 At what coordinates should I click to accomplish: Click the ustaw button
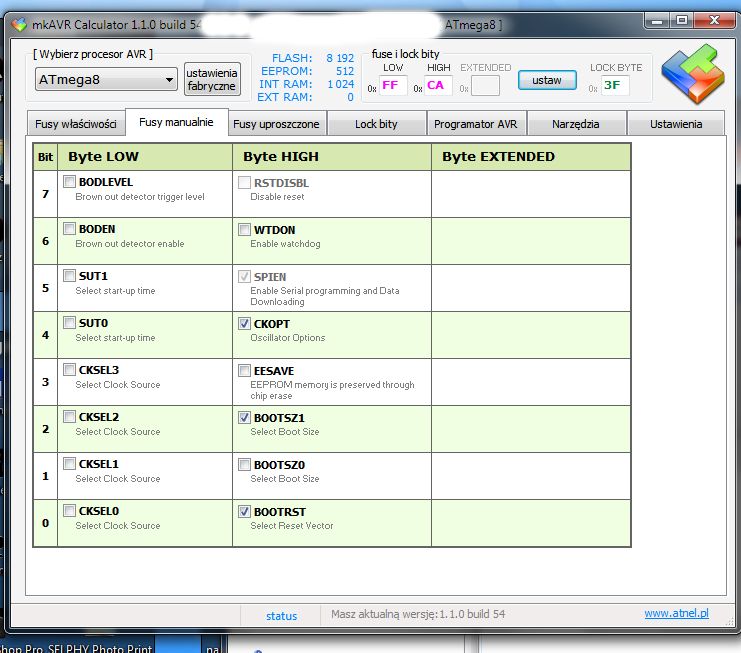[547, 80]
